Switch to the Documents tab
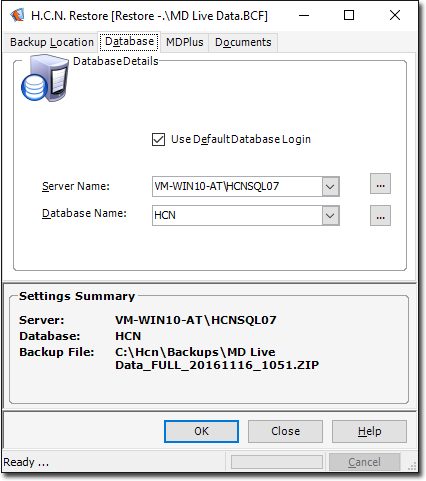The width and height of the screenshot is (426, 481). coord(243,42)
